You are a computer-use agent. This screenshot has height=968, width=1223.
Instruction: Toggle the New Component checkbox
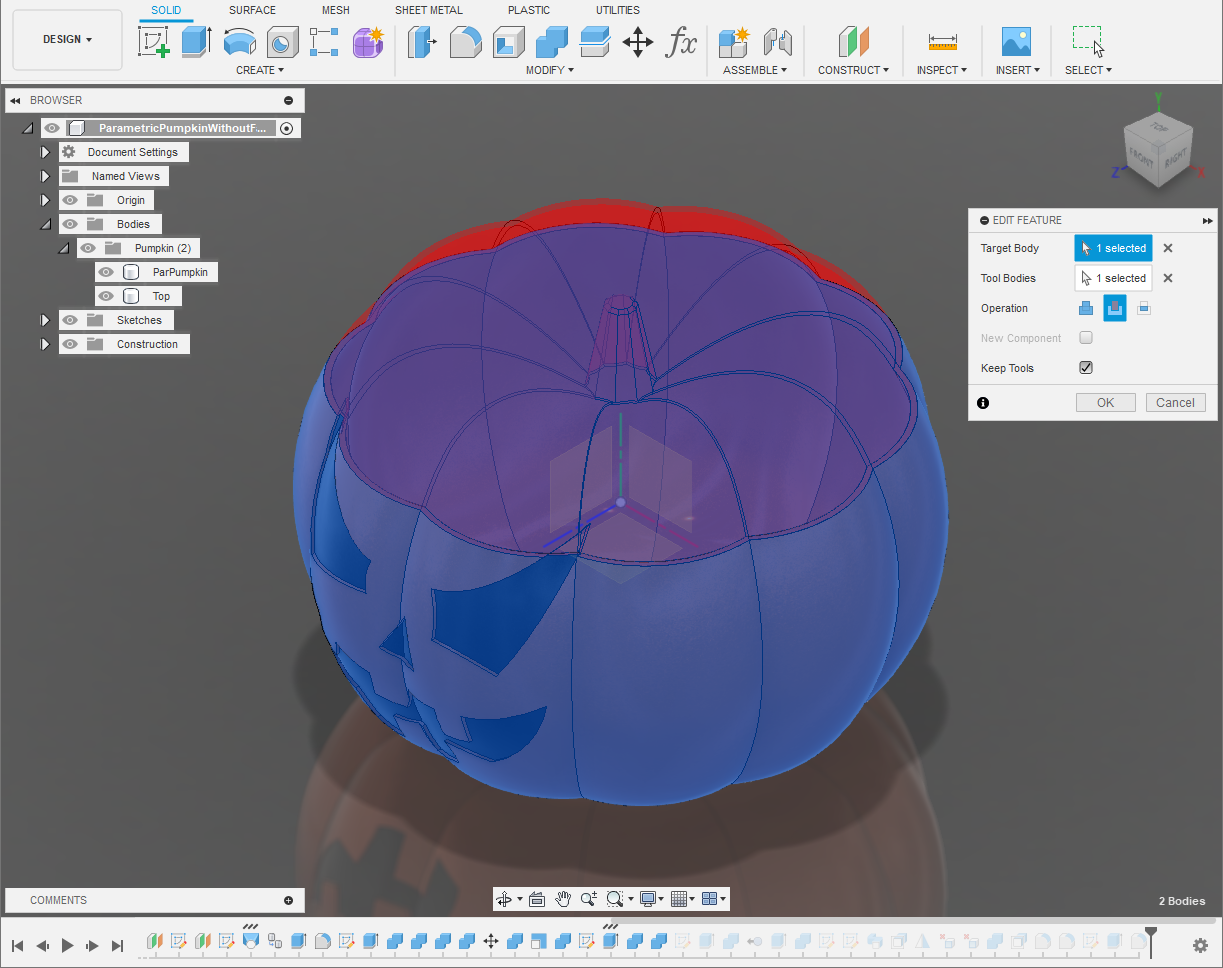1086,338
